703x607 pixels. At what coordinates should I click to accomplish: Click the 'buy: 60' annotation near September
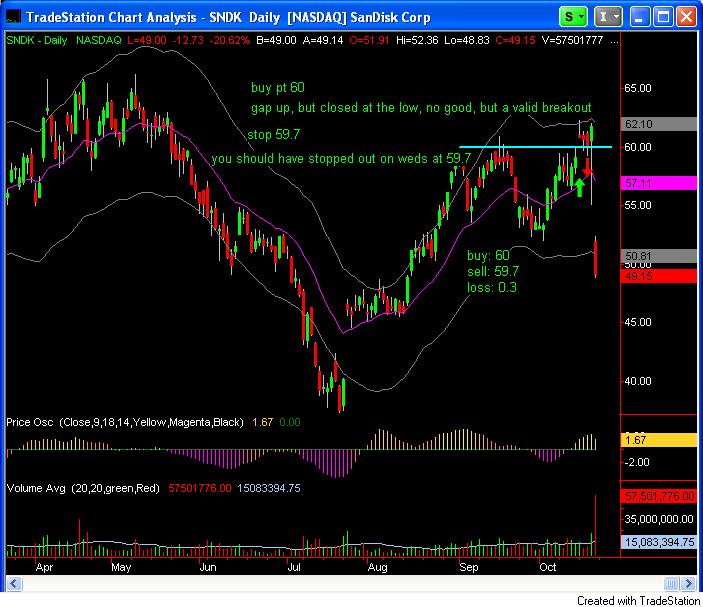tap(488, 256)
